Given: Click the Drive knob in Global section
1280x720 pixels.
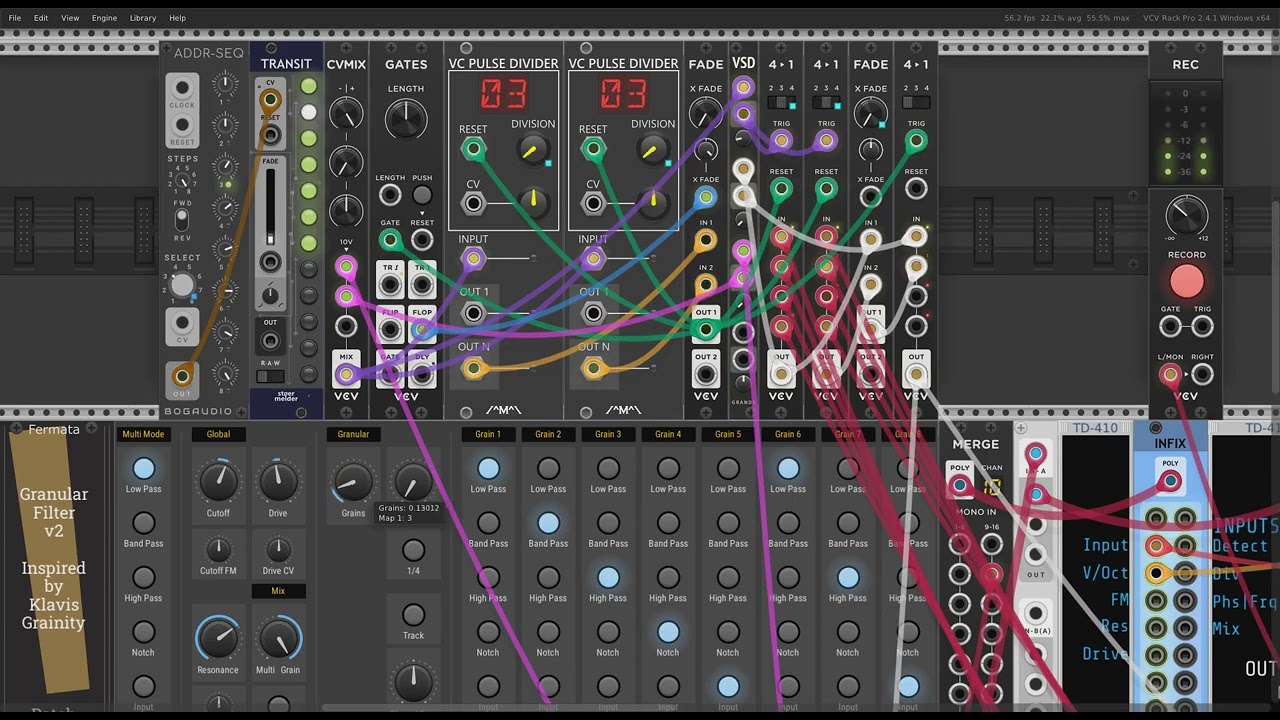Looking at the screenshot, I should point(278,482).
